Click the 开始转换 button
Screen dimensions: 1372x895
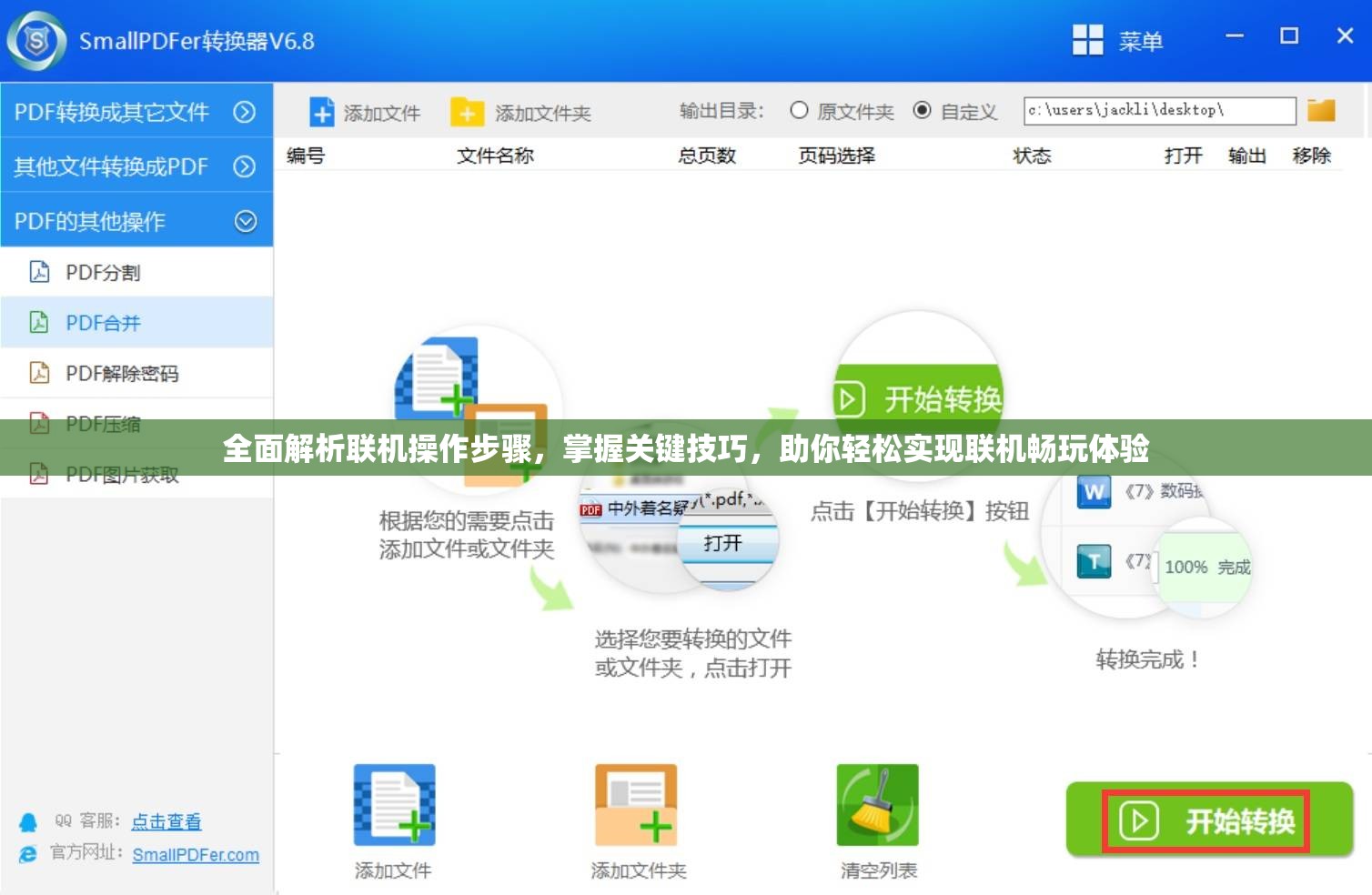pos(1207,820)
